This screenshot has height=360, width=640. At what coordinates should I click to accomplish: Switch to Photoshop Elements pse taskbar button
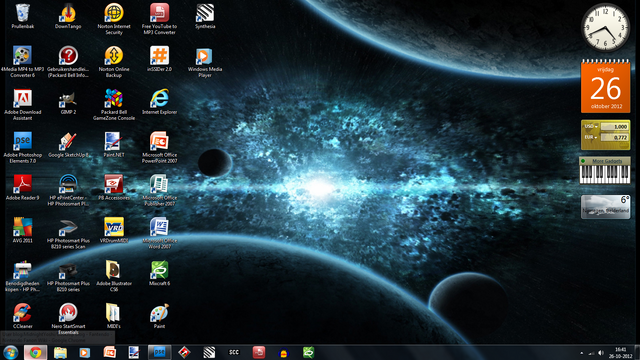(x=159, y=352)
